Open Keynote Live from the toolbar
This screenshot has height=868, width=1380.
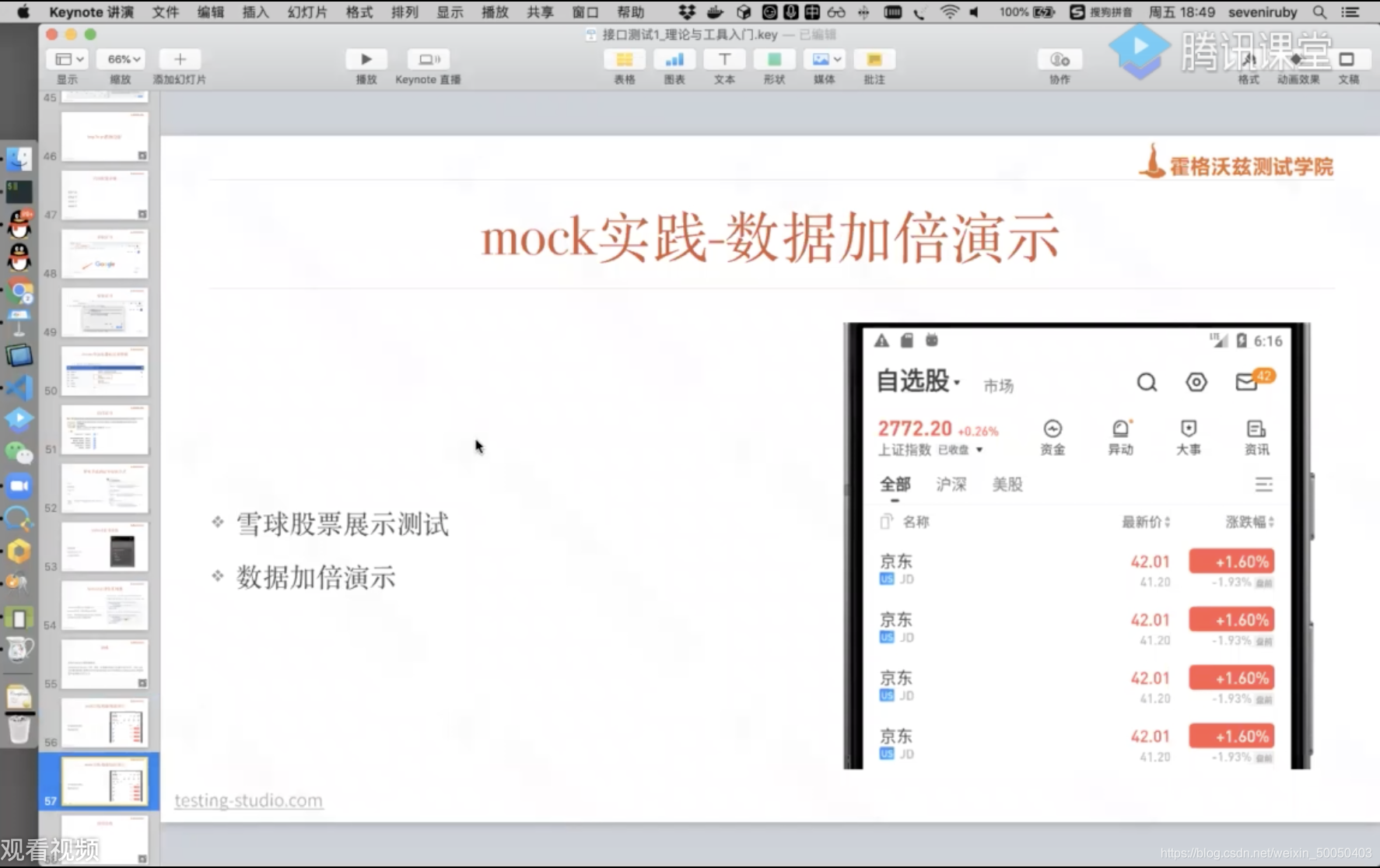pos(429,59)
